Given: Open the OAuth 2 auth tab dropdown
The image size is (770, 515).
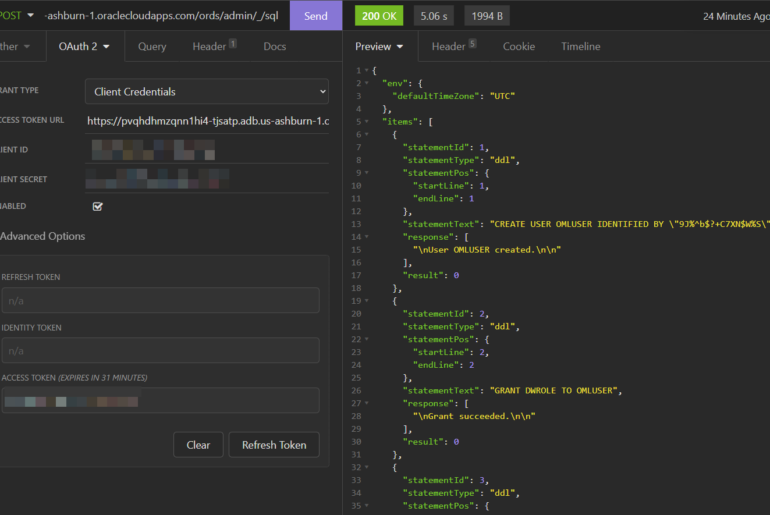Looking at the screenshot, I should pyautogui.click(x=84, y=46).
